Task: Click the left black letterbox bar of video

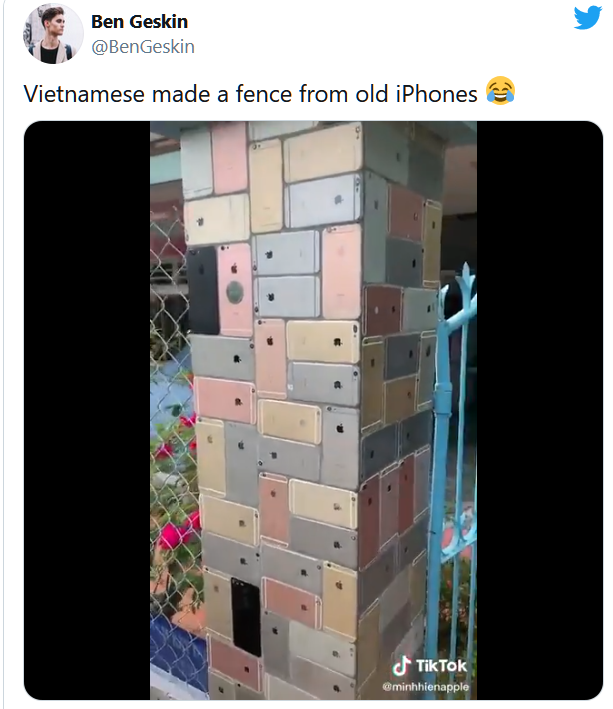Action: [87, 410]
